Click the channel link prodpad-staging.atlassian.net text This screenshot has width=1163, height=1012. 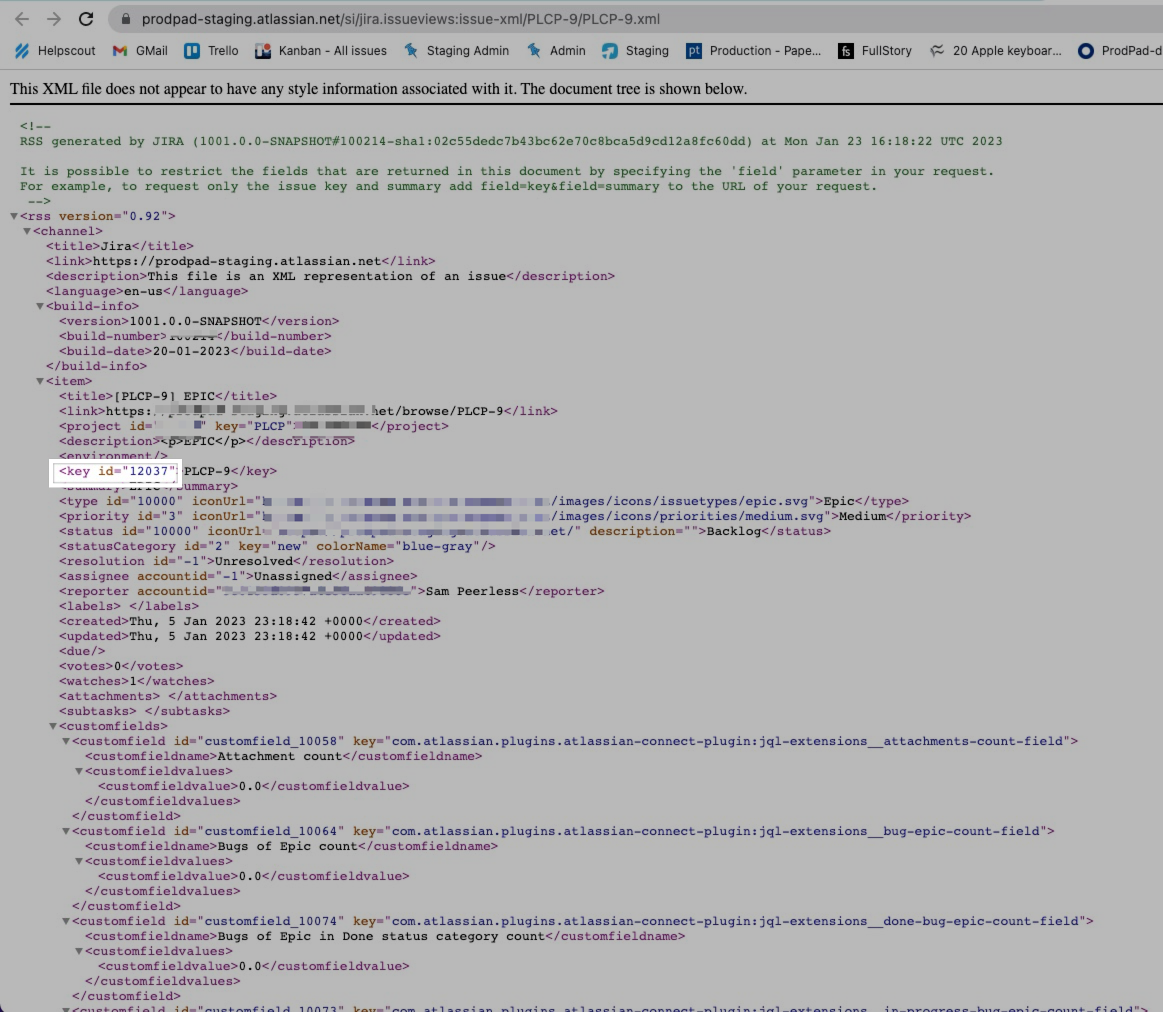[x=237, y=261]
